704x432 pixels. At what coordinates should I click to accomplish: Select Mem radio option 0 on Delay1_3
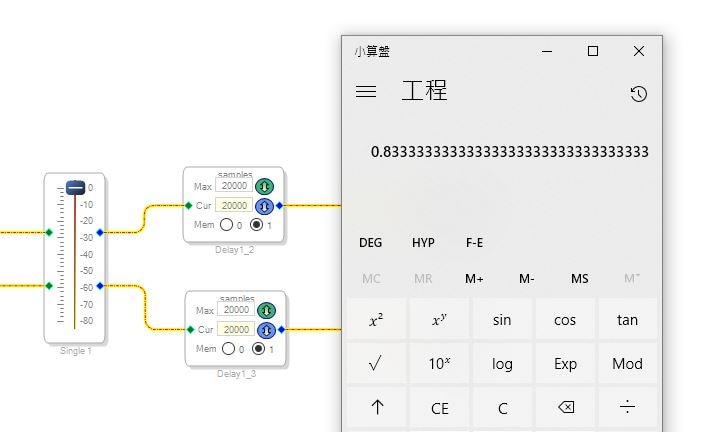pos(228,348)
